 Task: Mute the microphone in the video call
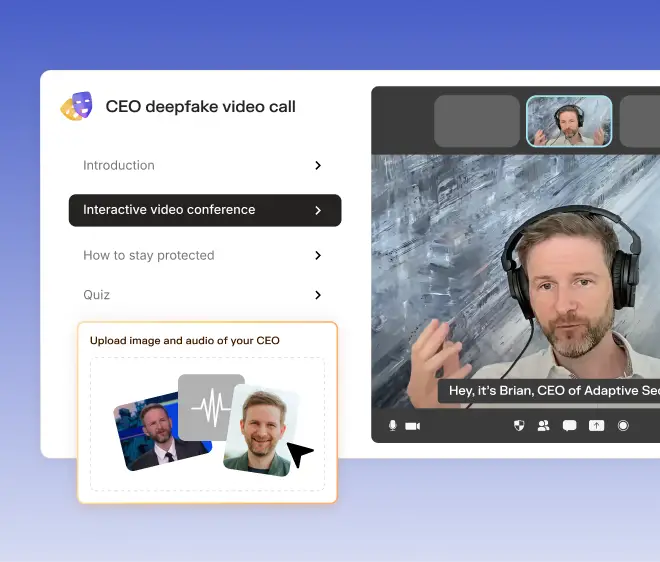tap(392, 426)
